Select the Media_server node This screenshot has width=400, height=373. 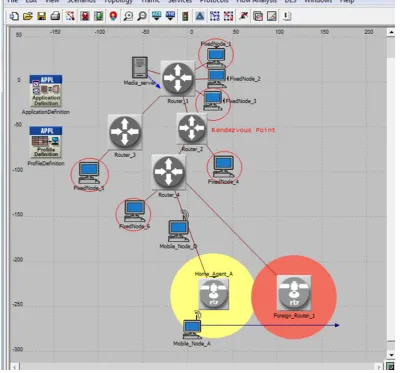(140, 68)
